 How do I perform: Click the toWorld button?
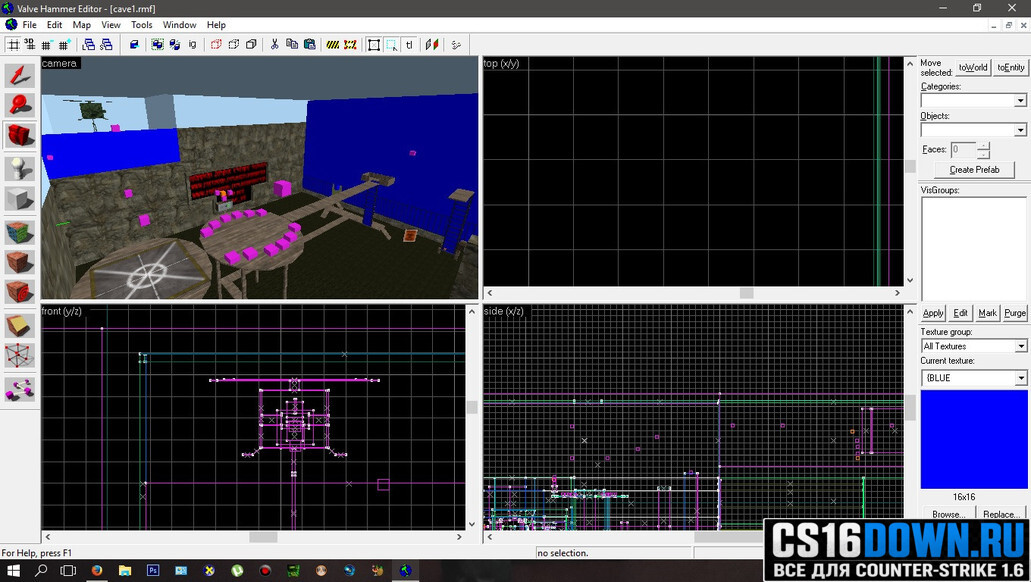click(x=972, y=67)
